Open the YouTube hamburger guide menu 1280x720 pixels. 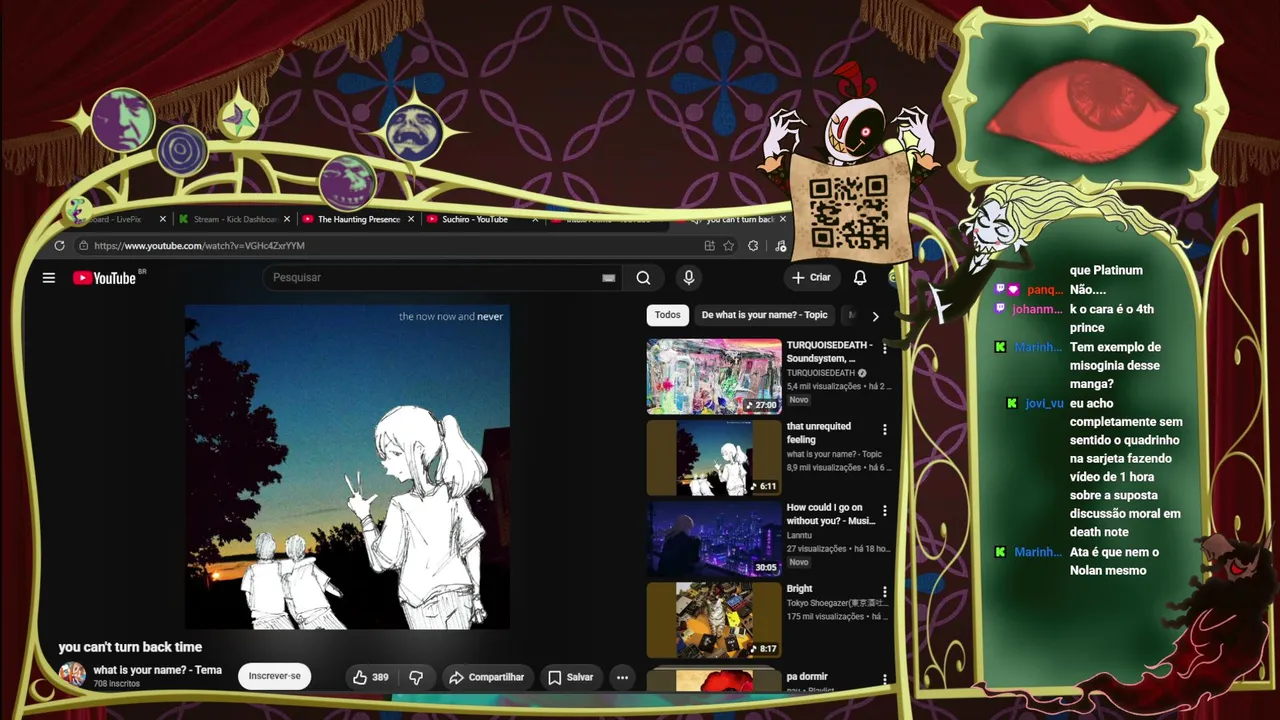pos(49,278)
